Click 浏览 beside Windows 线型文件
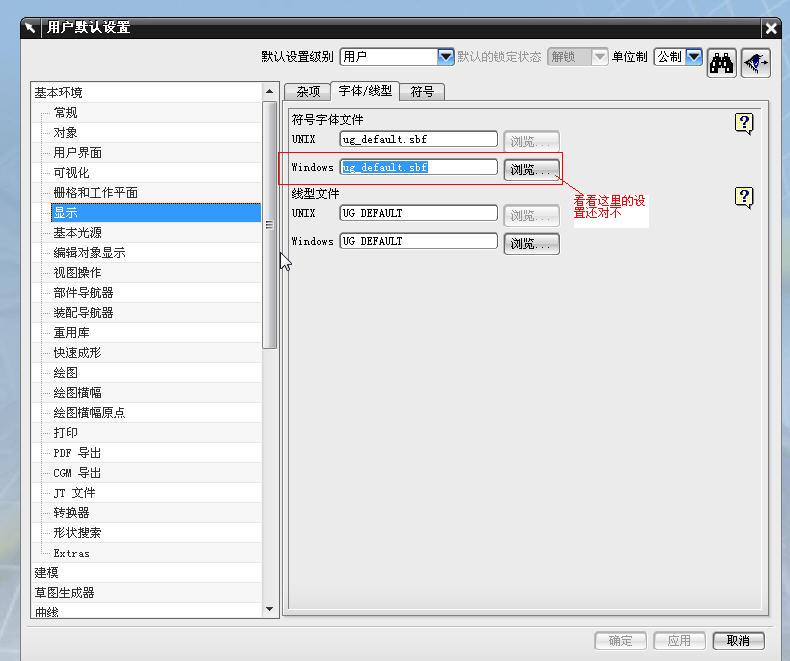790x661 pixels. [532, 244]
